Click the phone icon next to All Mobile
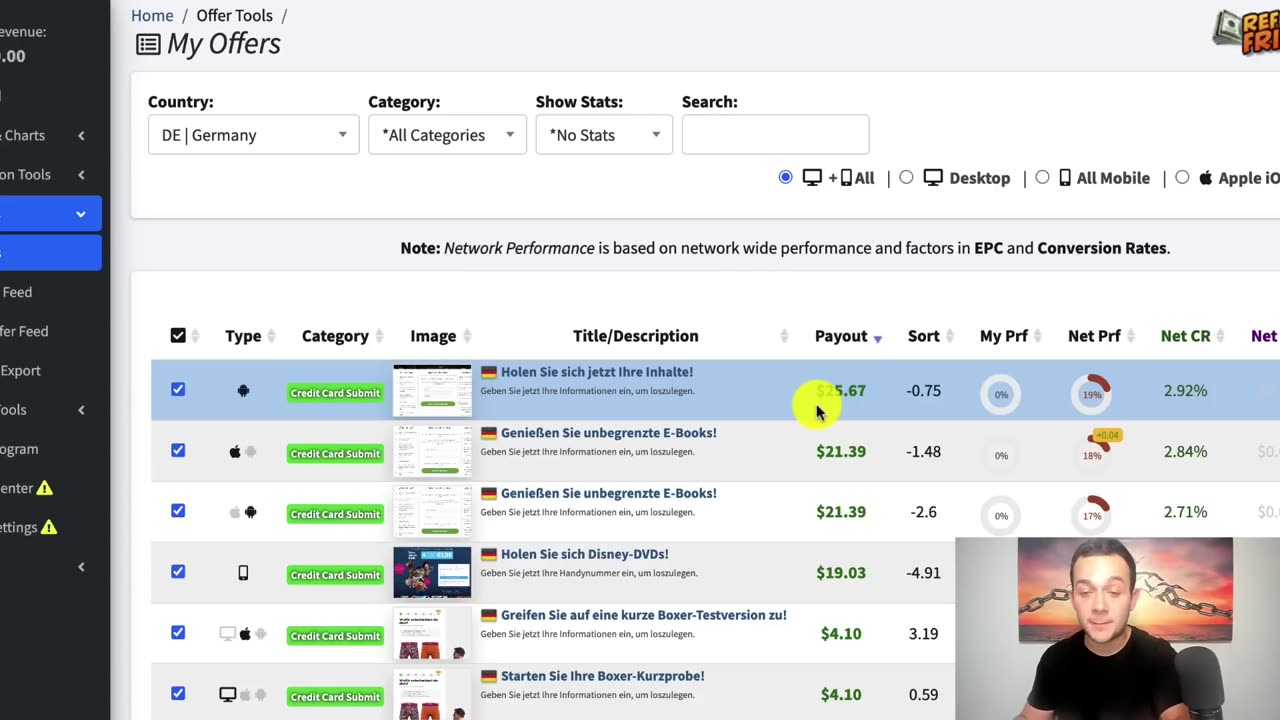This screenshot has height=720, width=1280. click(x=1065, y=178)
